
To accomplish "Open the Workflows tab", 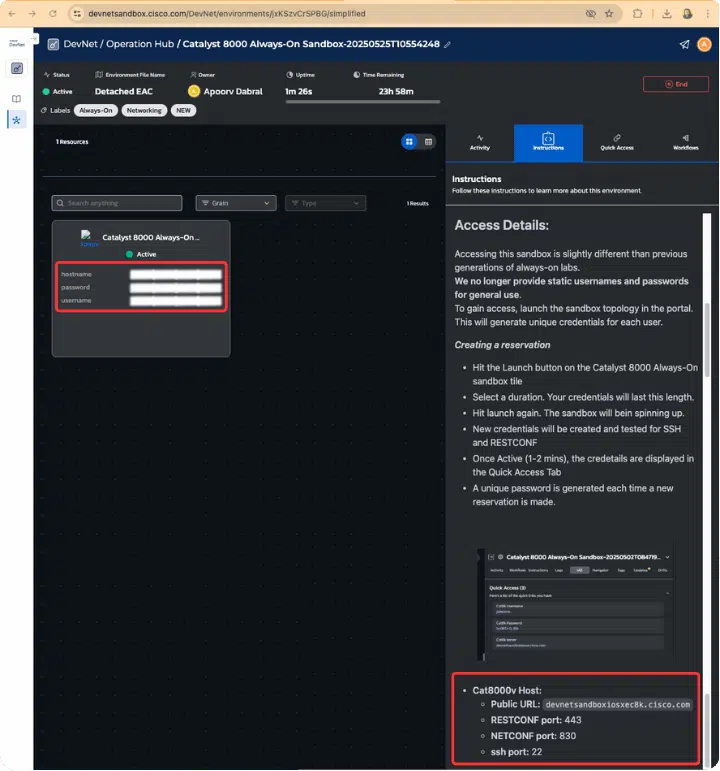I will pos(685,142).
